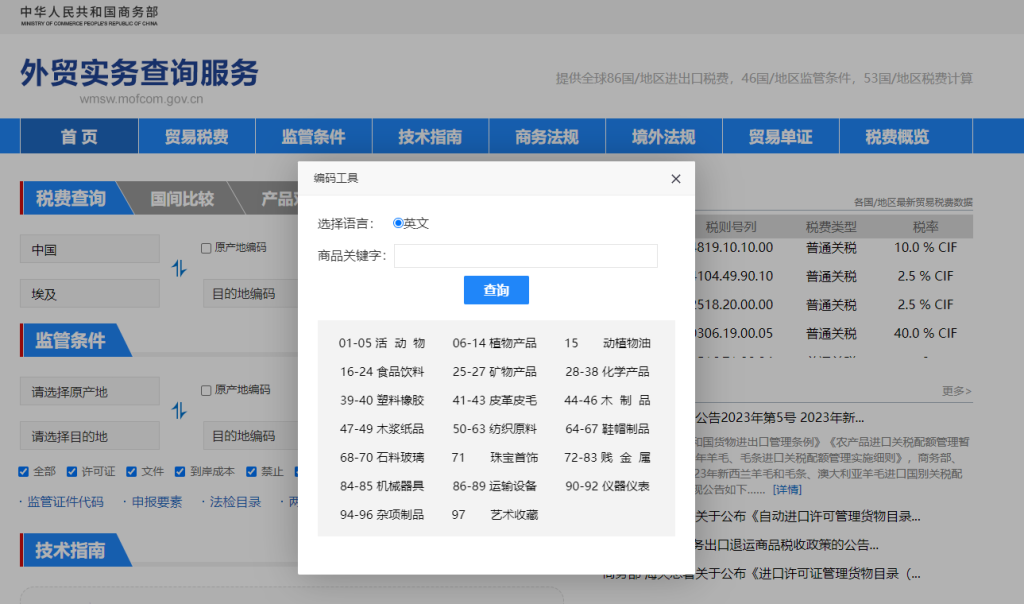Toggle the 到岸成本 checkbox
This screenshot has height=604, width=1024.
[180, 471]
